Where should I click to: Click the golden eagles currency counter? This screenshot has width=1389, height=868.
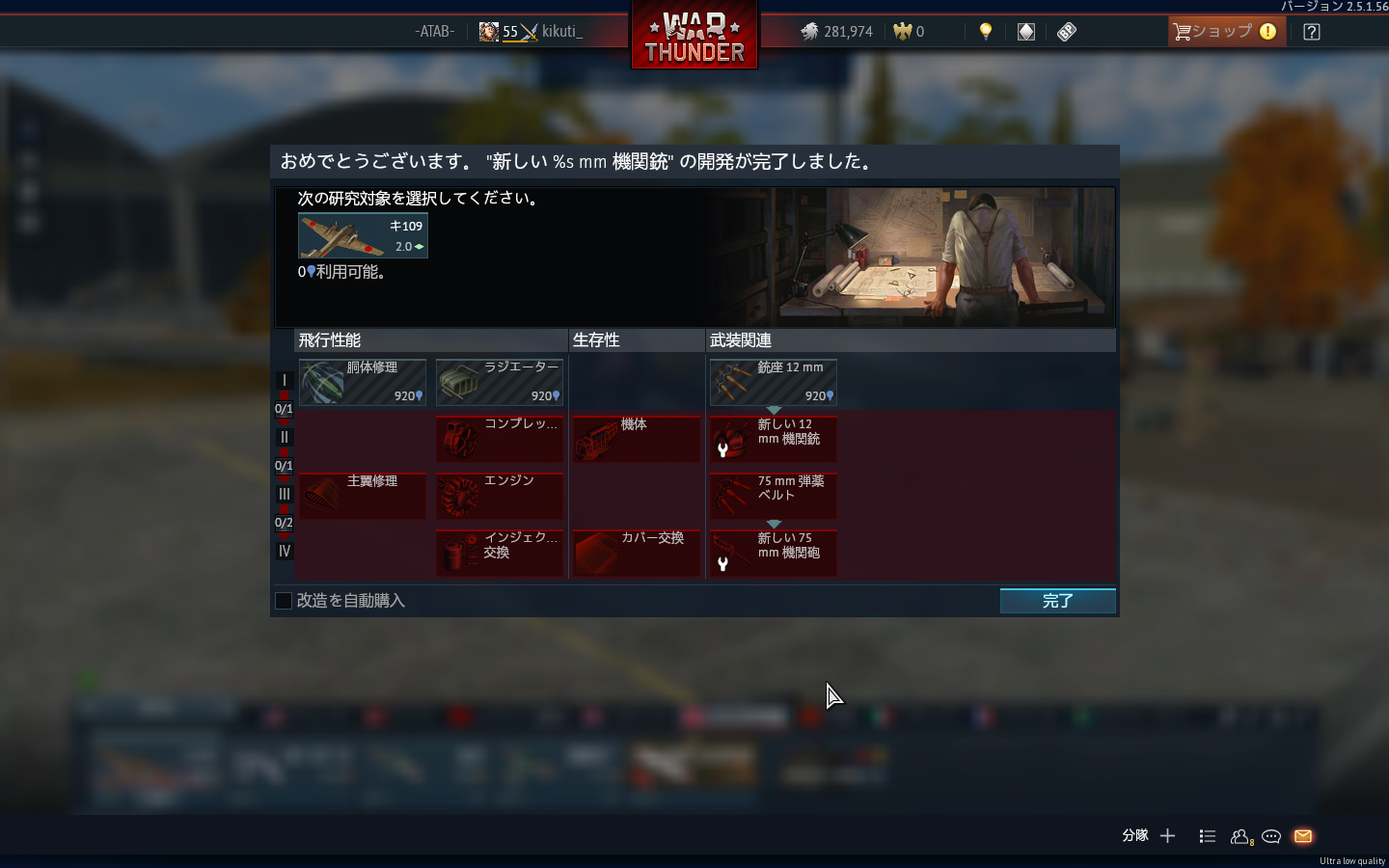(x=909, y=32)
